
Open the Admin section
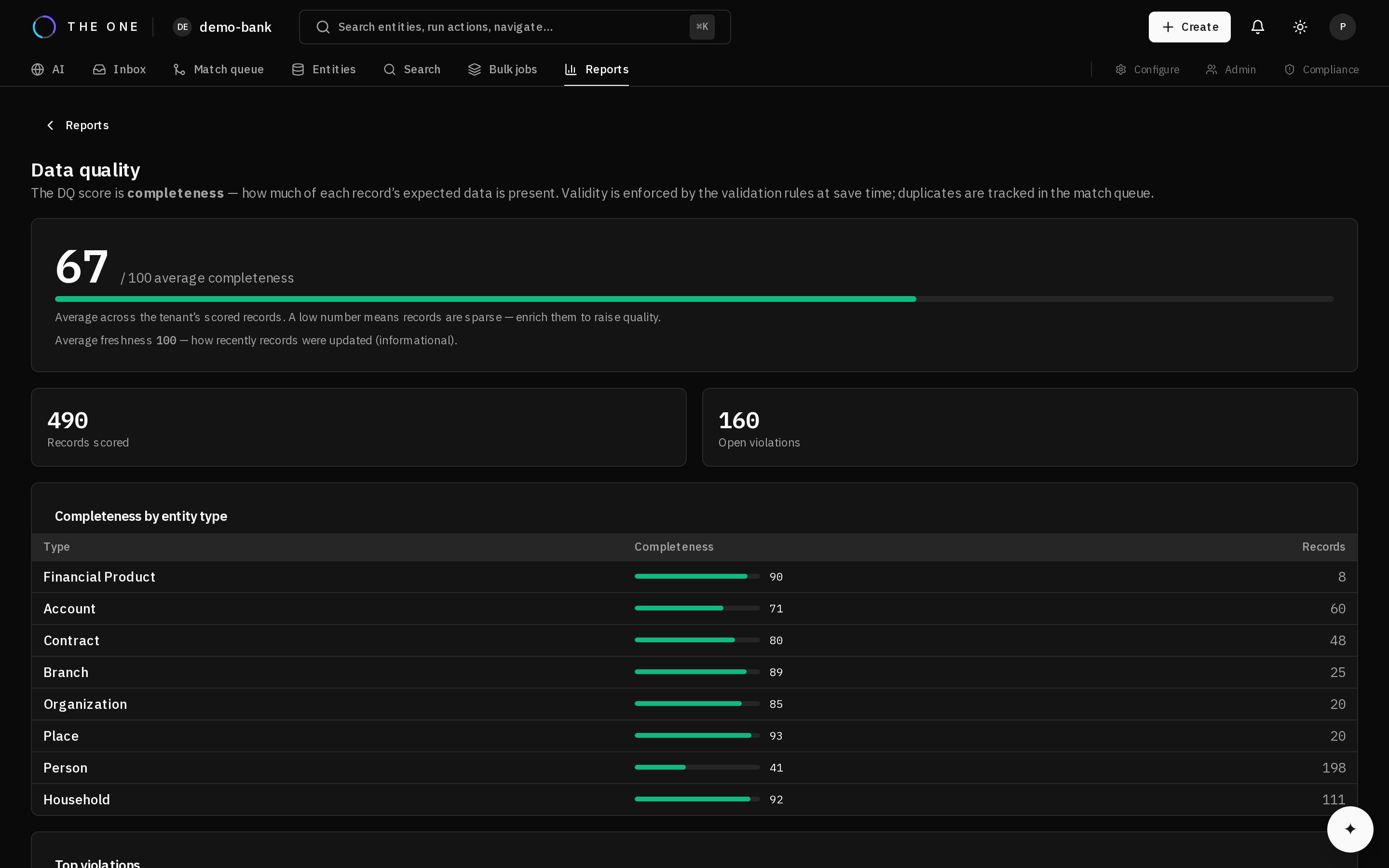coord(1231,69)
